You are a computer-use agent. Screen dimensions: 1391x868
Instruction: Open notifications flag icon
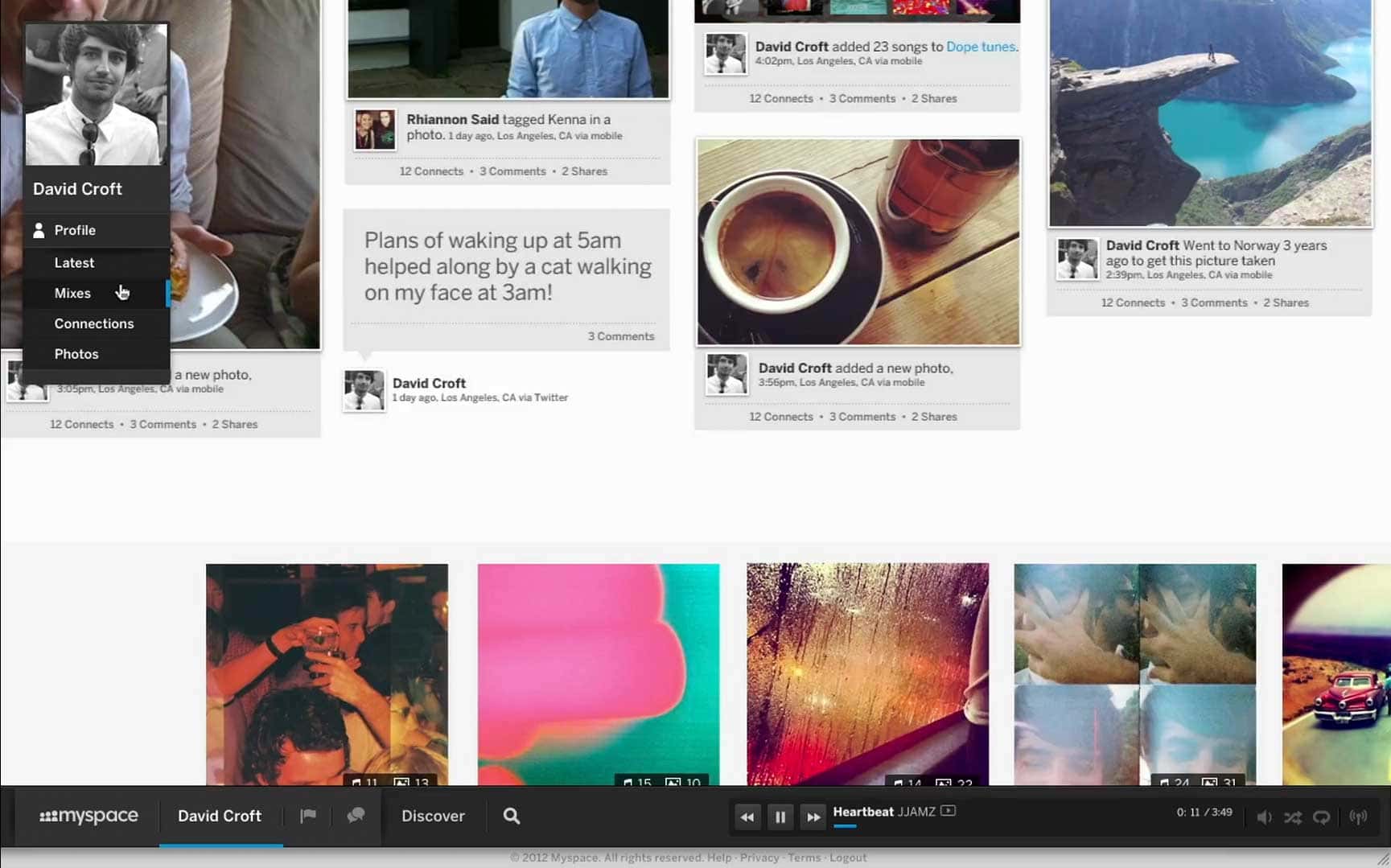(x=307, y=816)
